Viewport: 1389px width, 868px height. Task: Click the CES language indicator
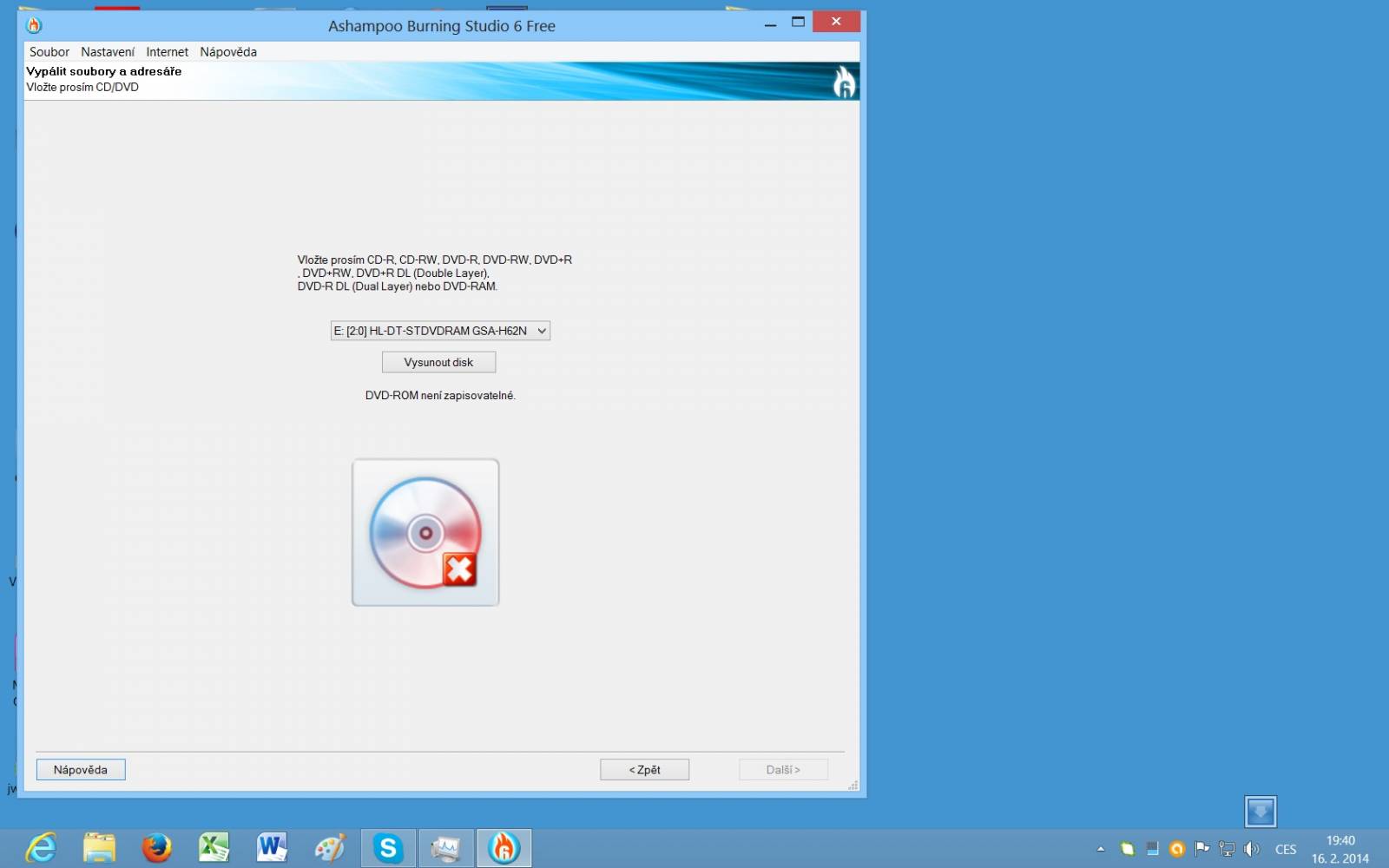click(1286, 850)
